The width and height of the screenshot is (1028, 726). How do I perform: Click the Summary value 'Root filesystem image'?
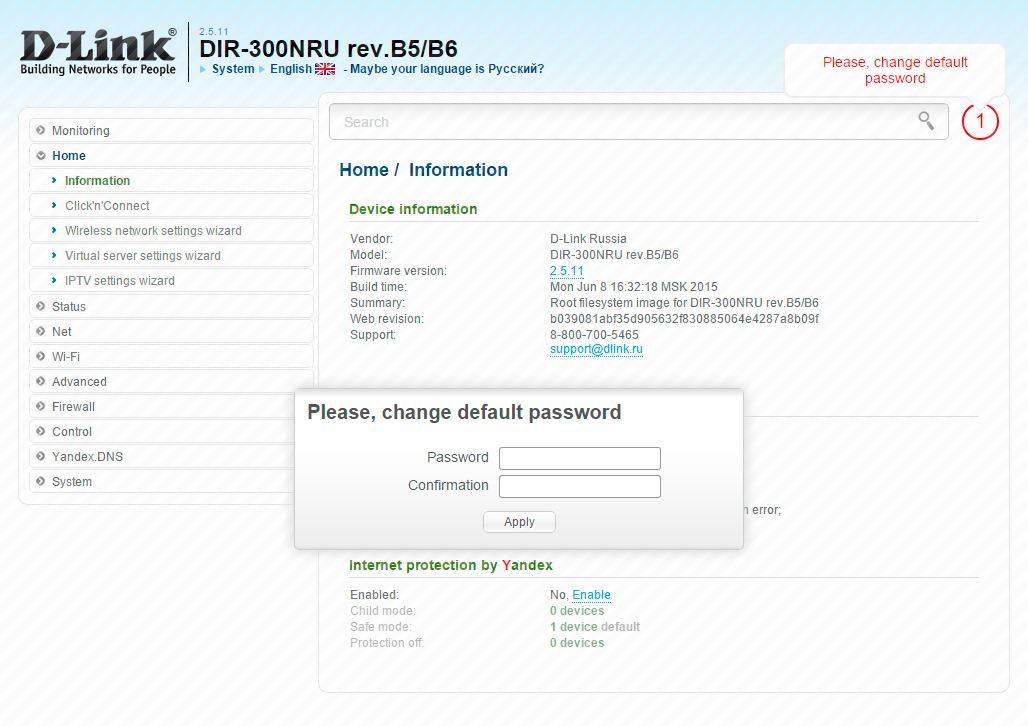click(684, 303)
